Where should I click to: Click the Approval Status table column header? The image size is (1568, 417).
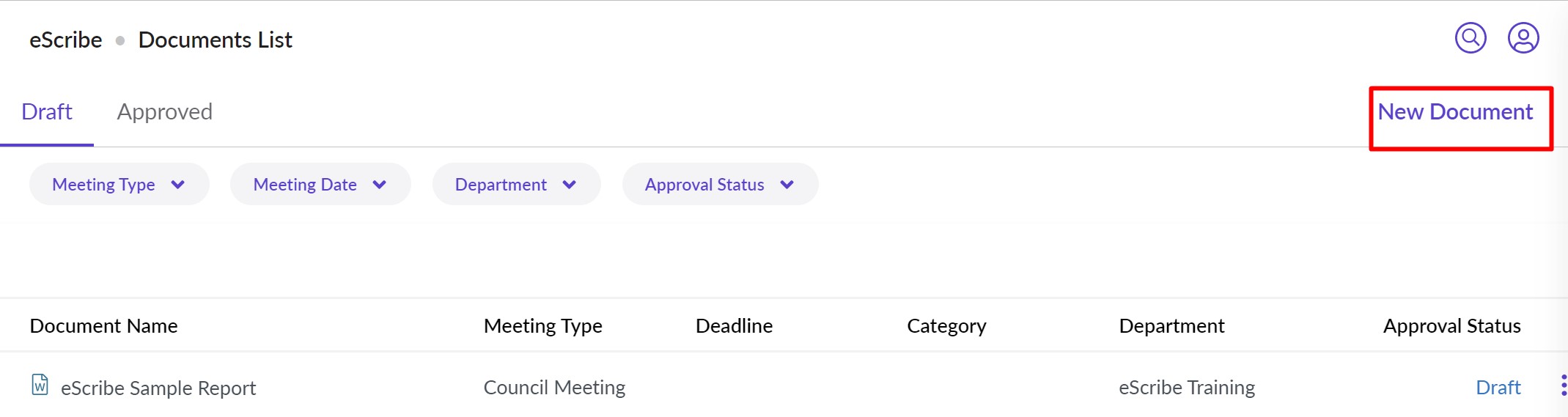(1451, 326)
